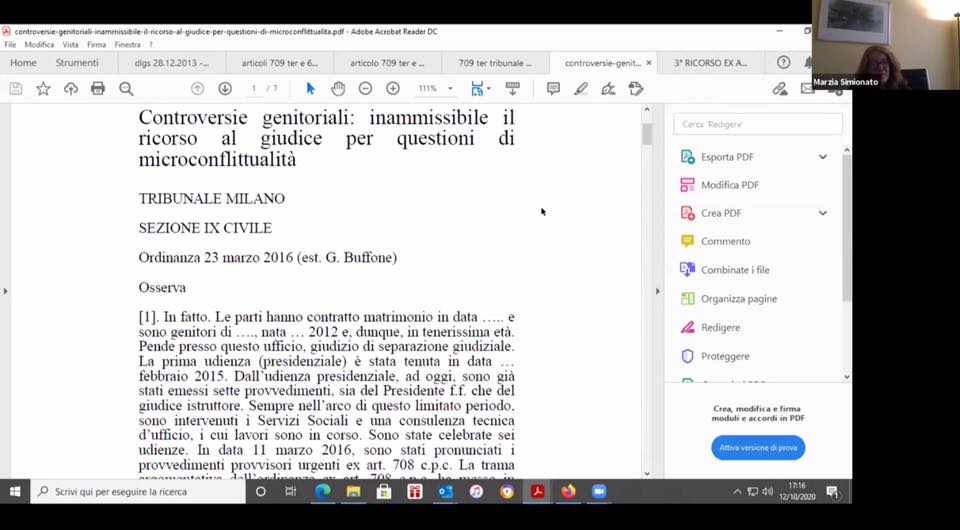Click the upload to cloud icon
The height and width of the screenshot is (530, 960).
(x=71, y=89)
